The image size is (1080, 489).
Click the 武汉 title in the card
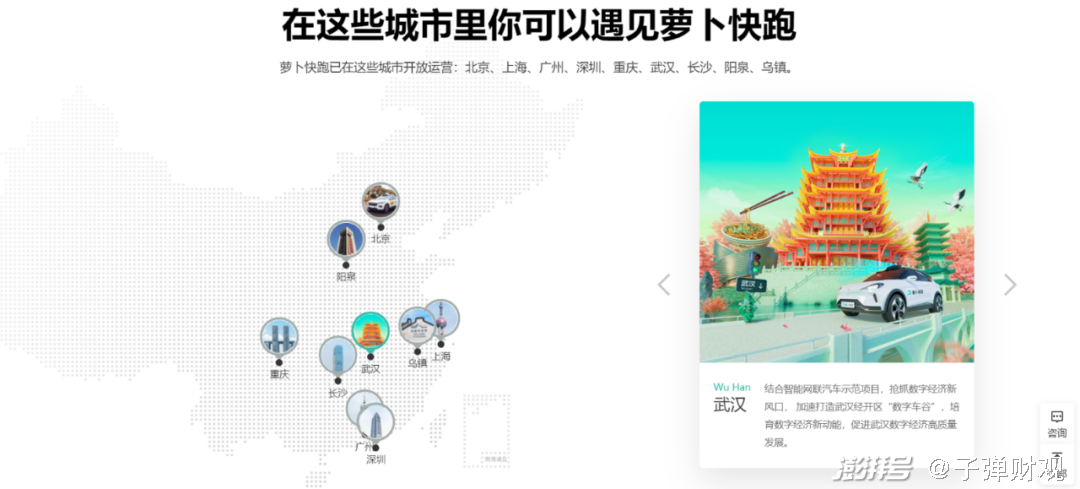pyautogui.click(x=730, y=405)
